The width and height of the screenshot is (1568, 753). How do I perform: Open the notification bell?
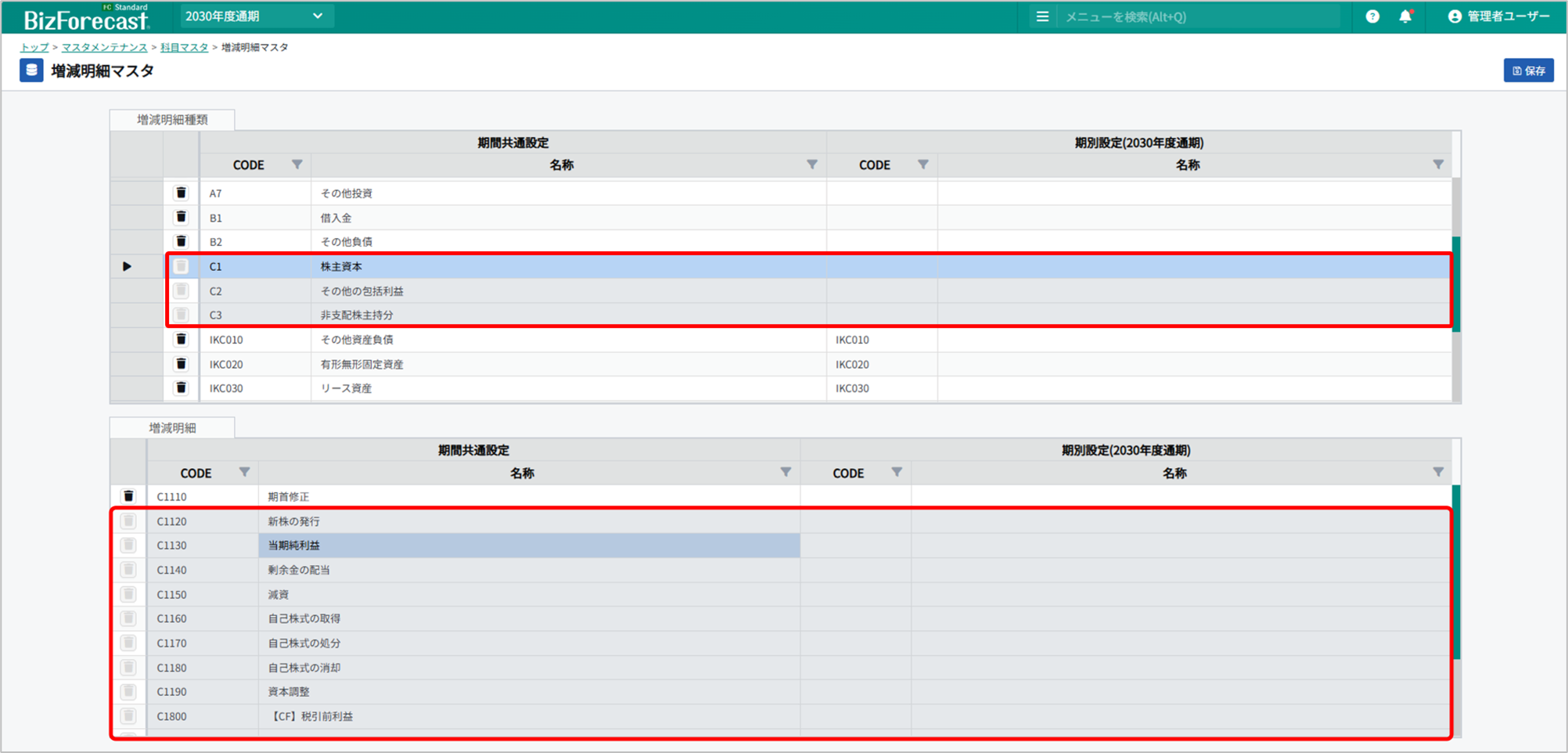(1405, 16)
